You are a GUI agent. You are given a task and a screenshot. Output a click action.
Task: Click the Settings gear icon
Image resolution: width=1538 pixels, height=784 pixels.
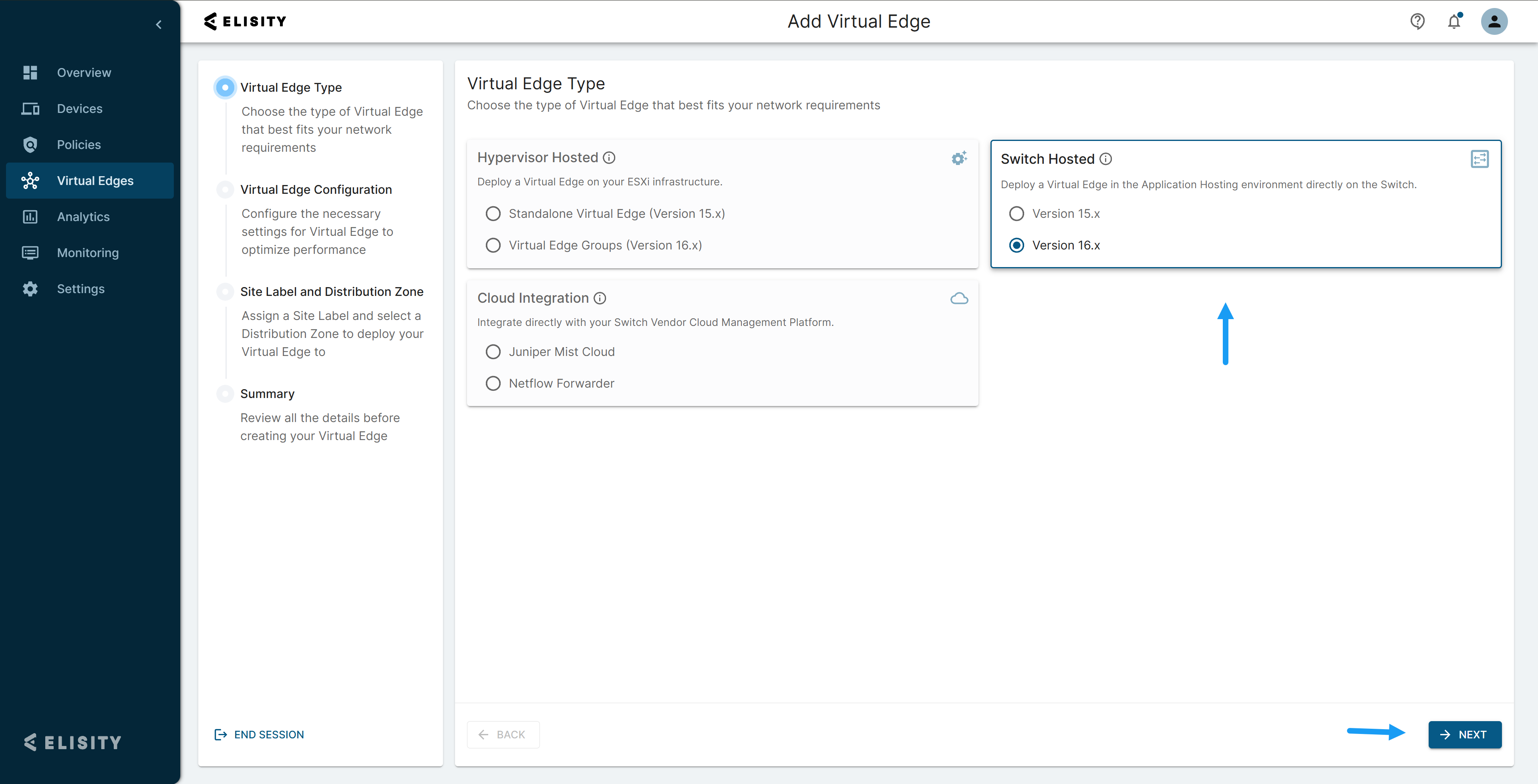pyautogui.click(x=30, y=289)
